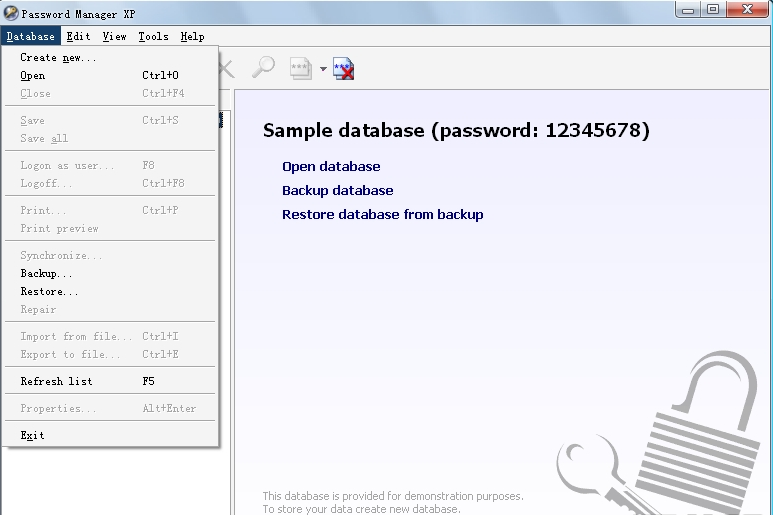Minimize the Password Manager XP window
This screenshot has height=515, width=773.
(x=688, y=10)
